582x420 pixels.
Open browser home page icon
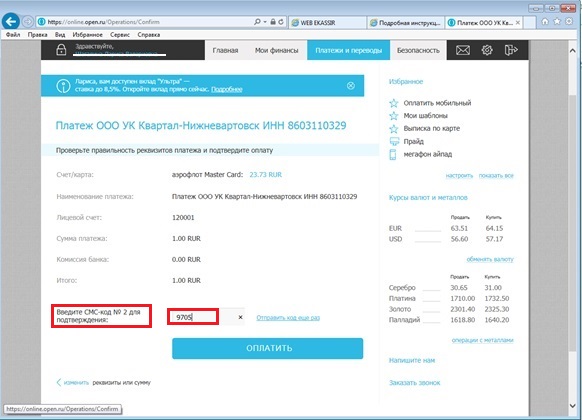coord(545,22)
